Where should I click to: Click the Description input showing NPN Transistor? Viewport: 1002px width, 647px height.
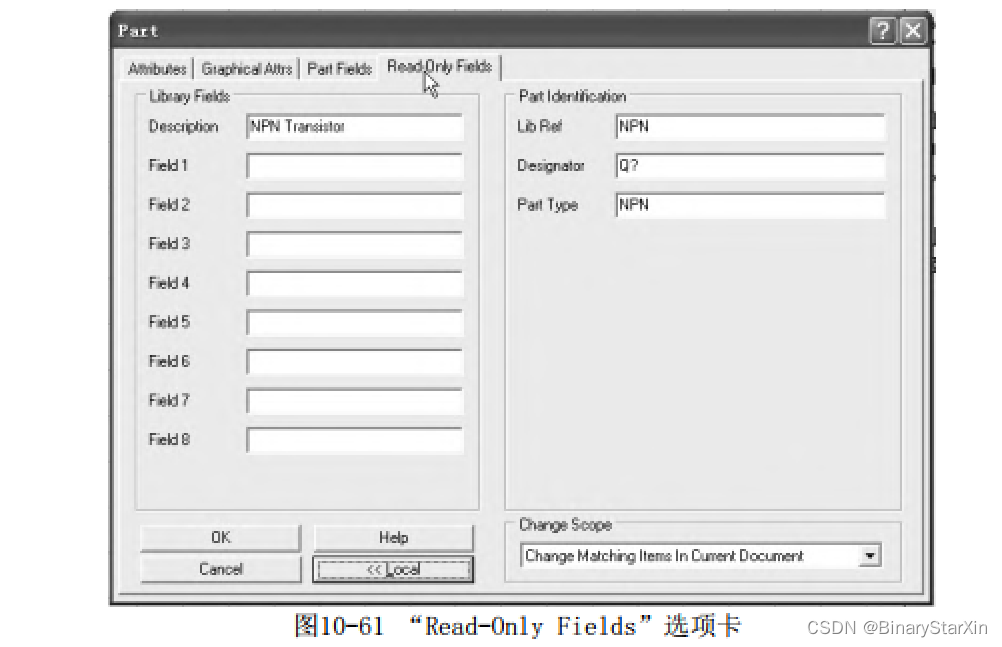point(355,127)
